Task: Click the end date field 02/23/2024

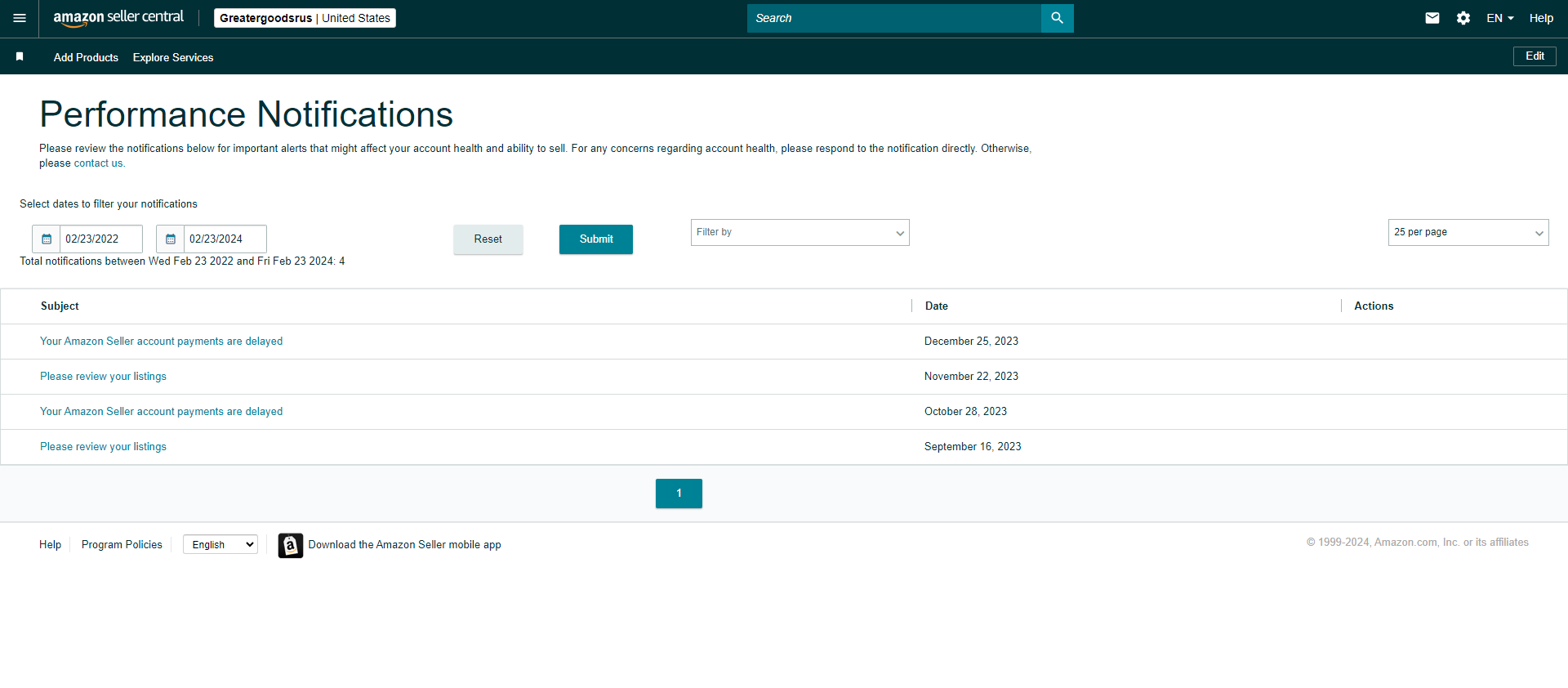Action: (225, 239)
